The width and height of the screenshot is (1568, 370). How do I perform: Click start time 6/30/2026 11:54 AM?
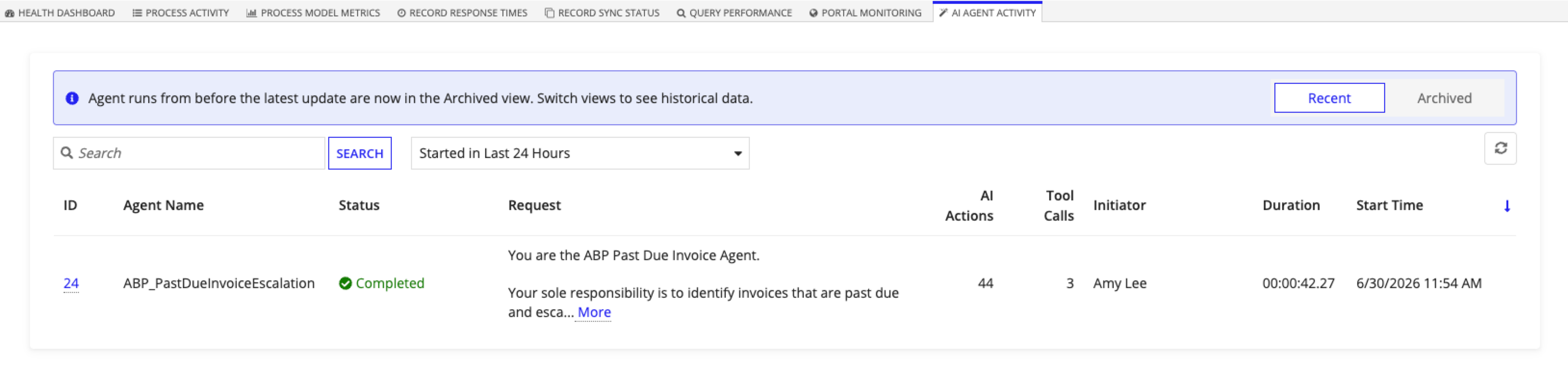(x=1419, y=283)
